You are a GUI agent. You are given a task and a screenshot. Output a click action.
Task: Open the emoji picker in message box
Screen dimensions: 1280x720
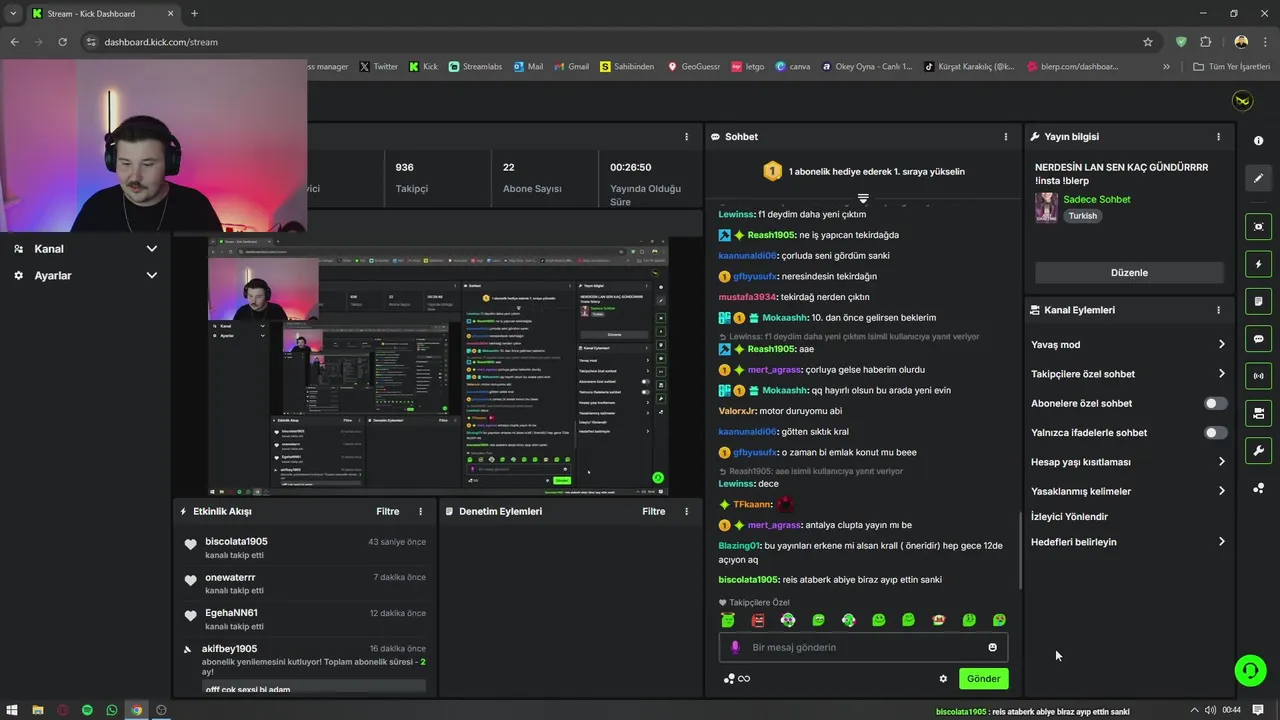point(992,647)
